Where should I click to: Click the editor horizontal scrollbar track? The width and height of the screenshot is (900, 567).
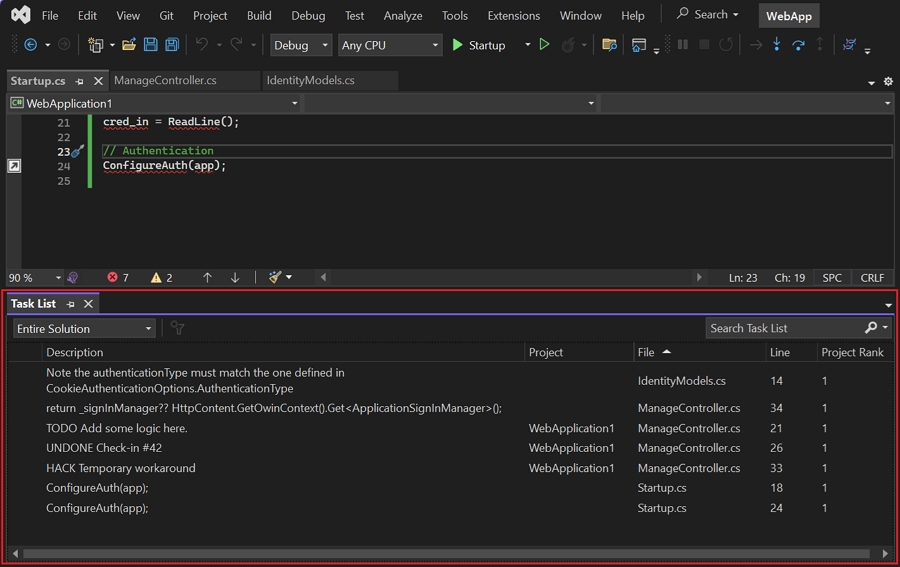[x=511, y=278]
